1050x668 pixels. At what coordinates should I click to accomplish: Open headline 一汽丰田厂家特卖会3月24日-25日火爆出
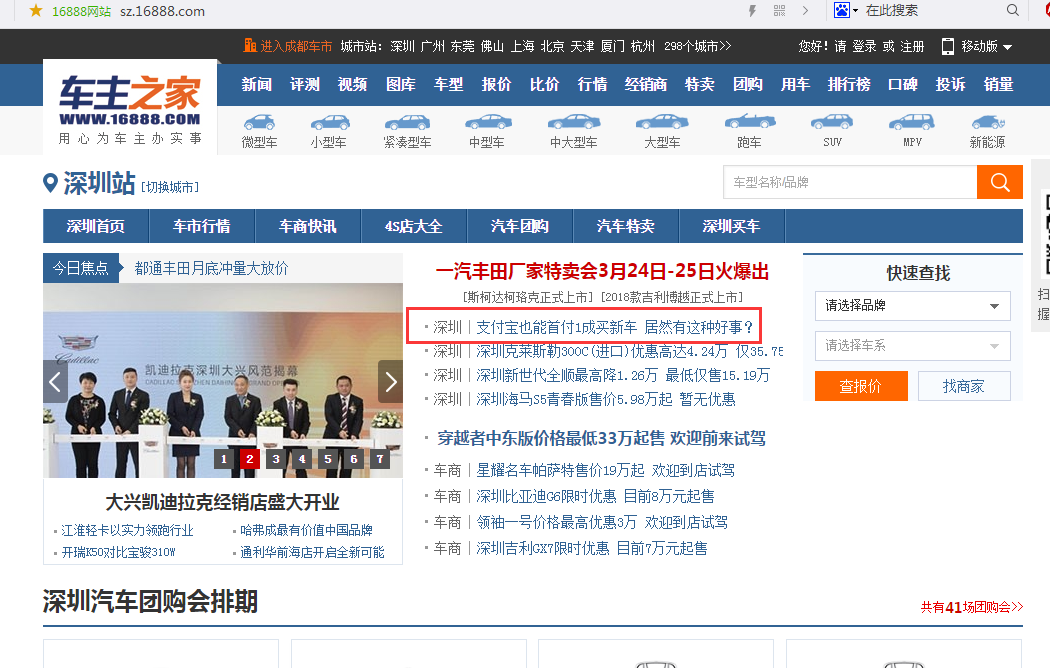[602, 271]
